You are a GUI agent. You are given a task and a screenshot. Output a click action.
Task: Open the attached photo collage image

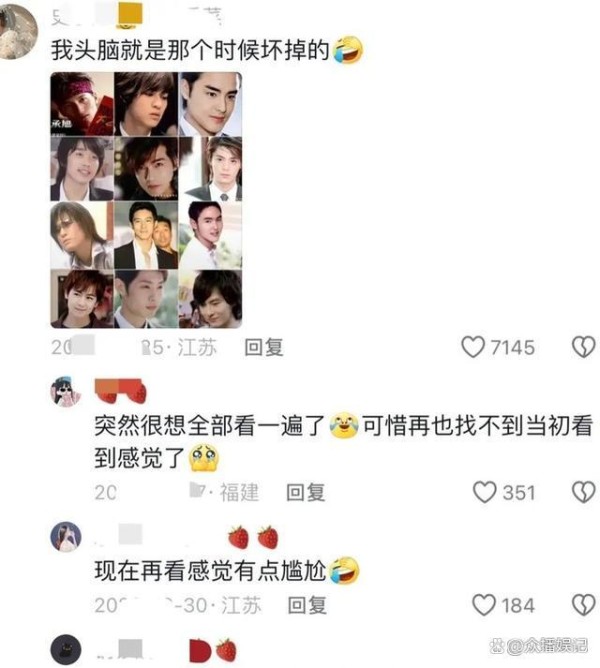pyautogui.click(x=146, y=200)
